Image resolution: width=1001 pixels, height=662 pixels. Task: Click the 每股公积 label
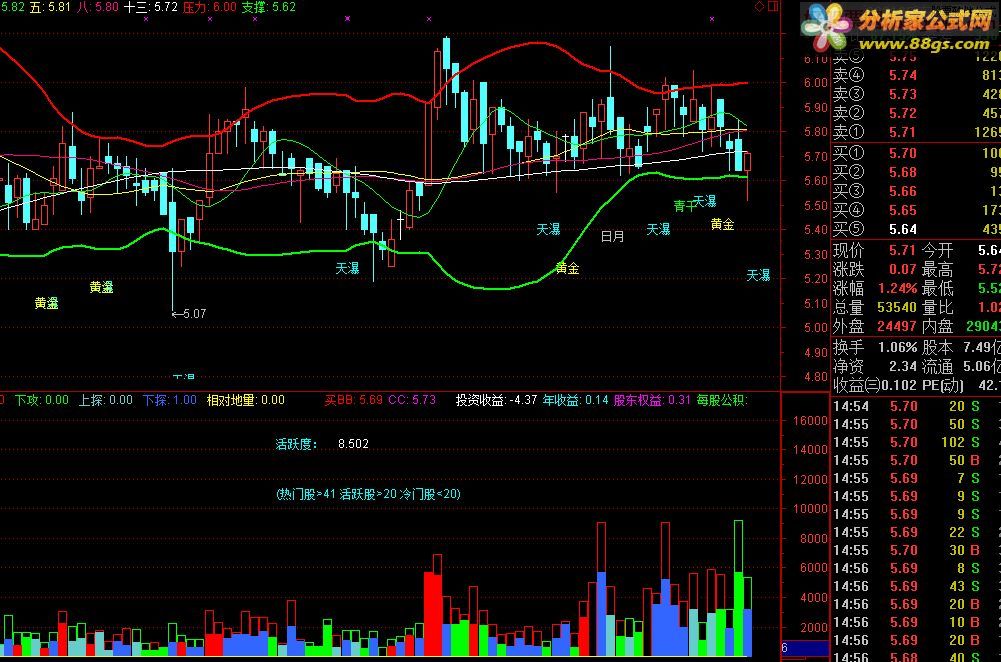pos(722,400)
